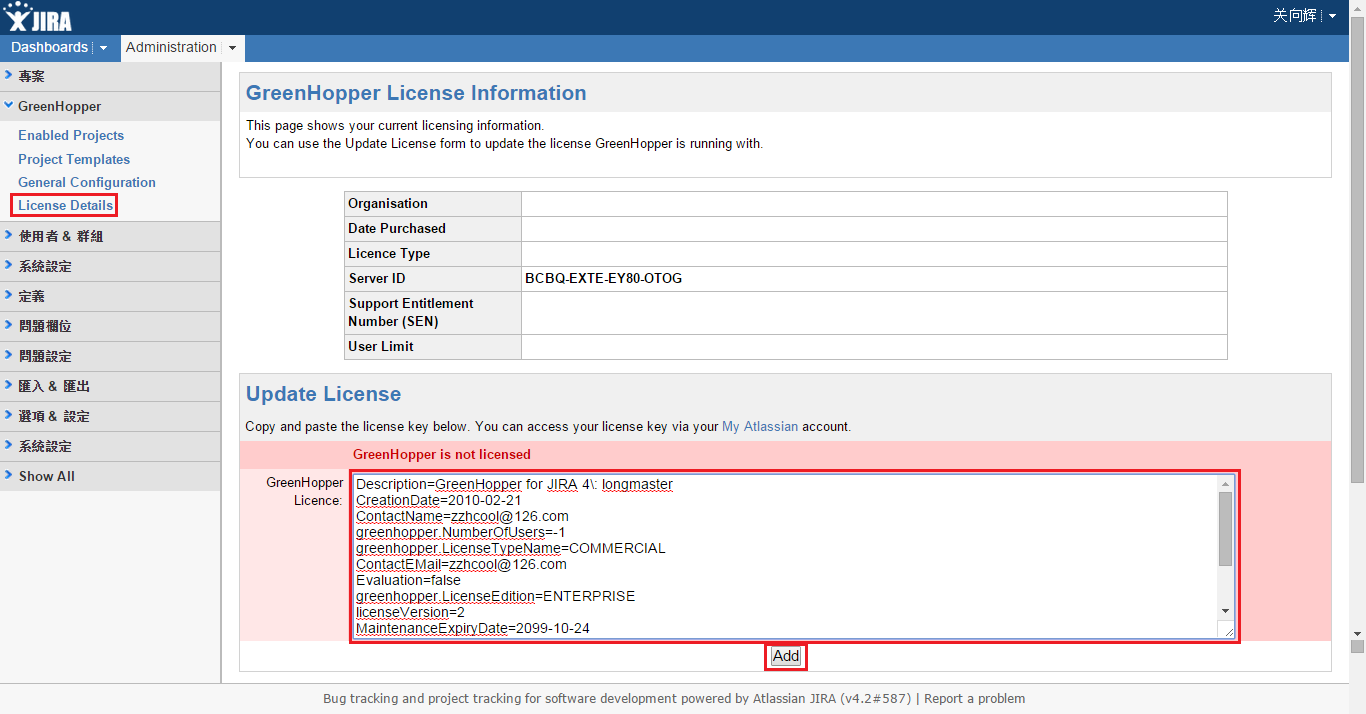
Task: Click the Date Purchased table label
Action: click(397, 228)
